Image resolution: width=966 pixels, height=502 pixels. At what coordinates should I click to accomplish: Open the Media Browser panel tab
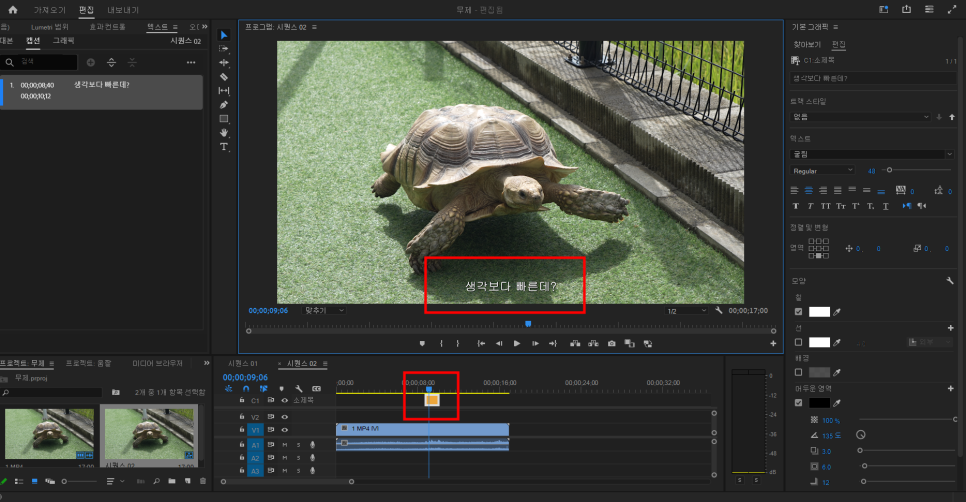click(x=157, y=363)
